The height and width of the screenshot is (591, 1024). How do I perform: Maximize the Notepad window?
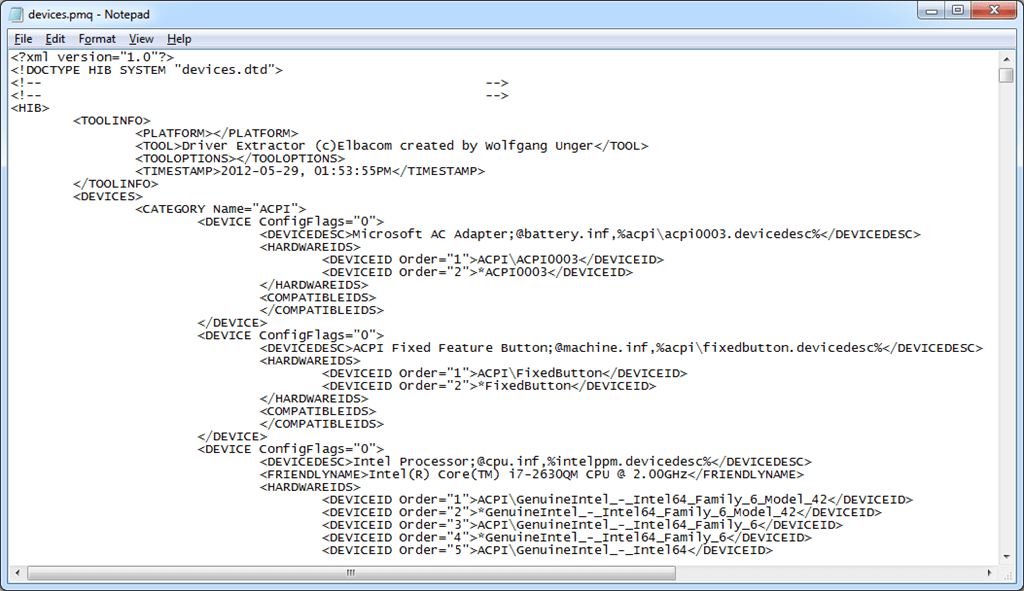pos(957,10)
